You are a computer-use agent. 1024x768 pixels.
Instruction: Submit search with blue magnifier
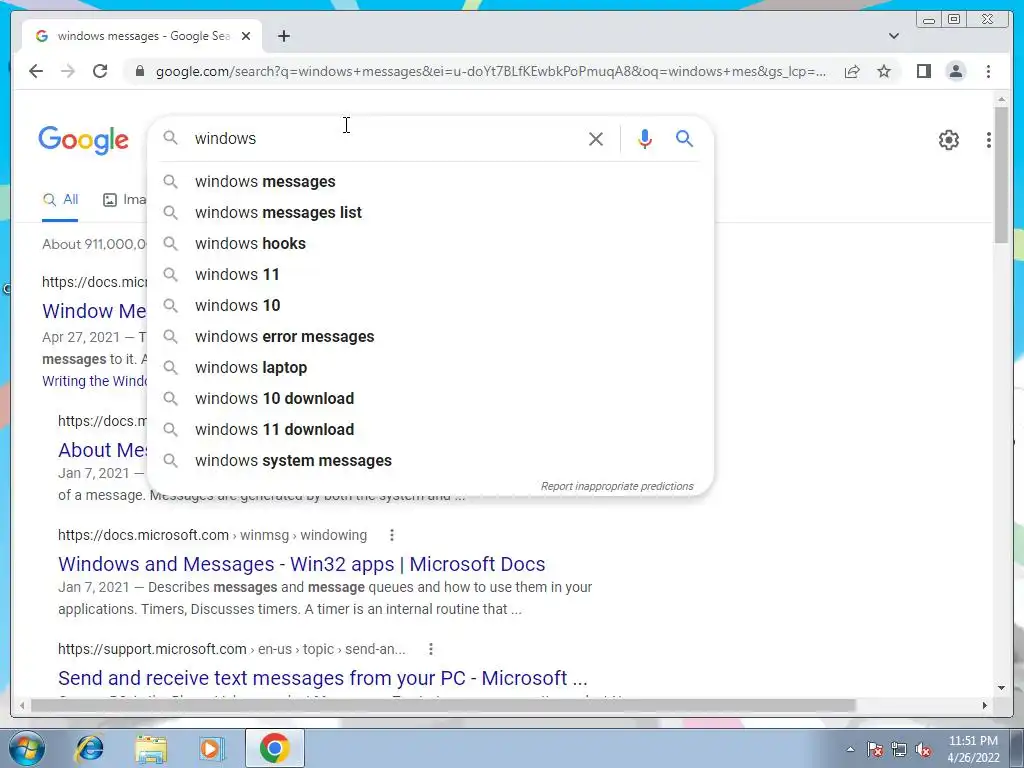(x=684, y=138)
